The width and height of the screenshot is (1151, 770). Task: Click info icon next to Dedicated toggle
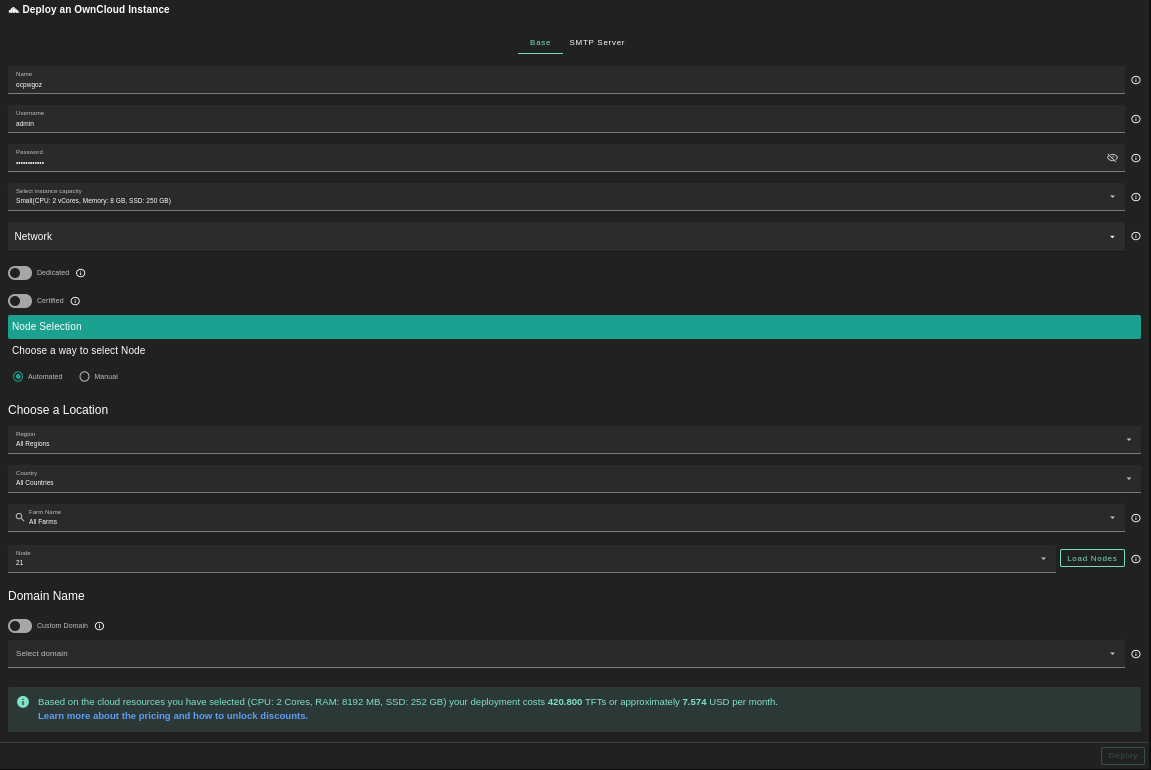tap(81, 273)
